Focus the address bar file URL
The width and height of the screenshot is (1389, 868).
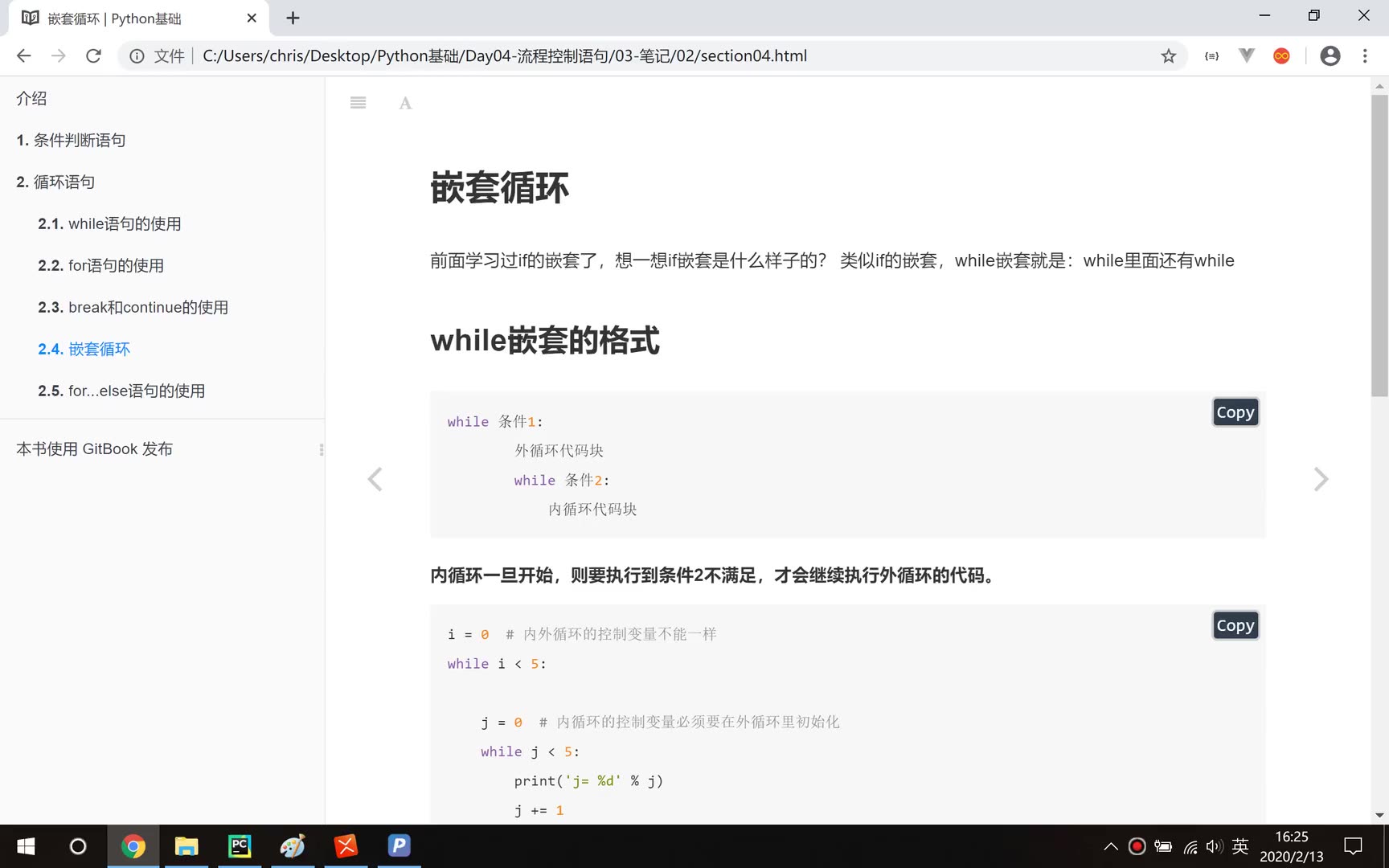pyautogui.click(x=505, y=55)
